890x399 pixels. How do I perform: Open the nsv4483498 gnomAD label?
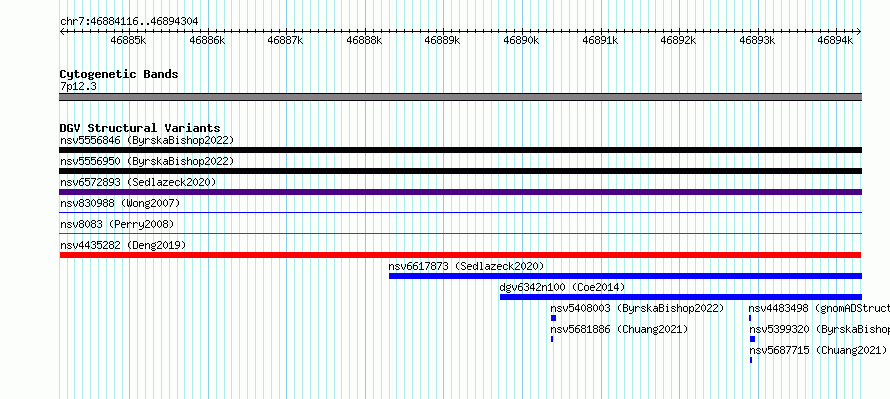pos(819,308)
